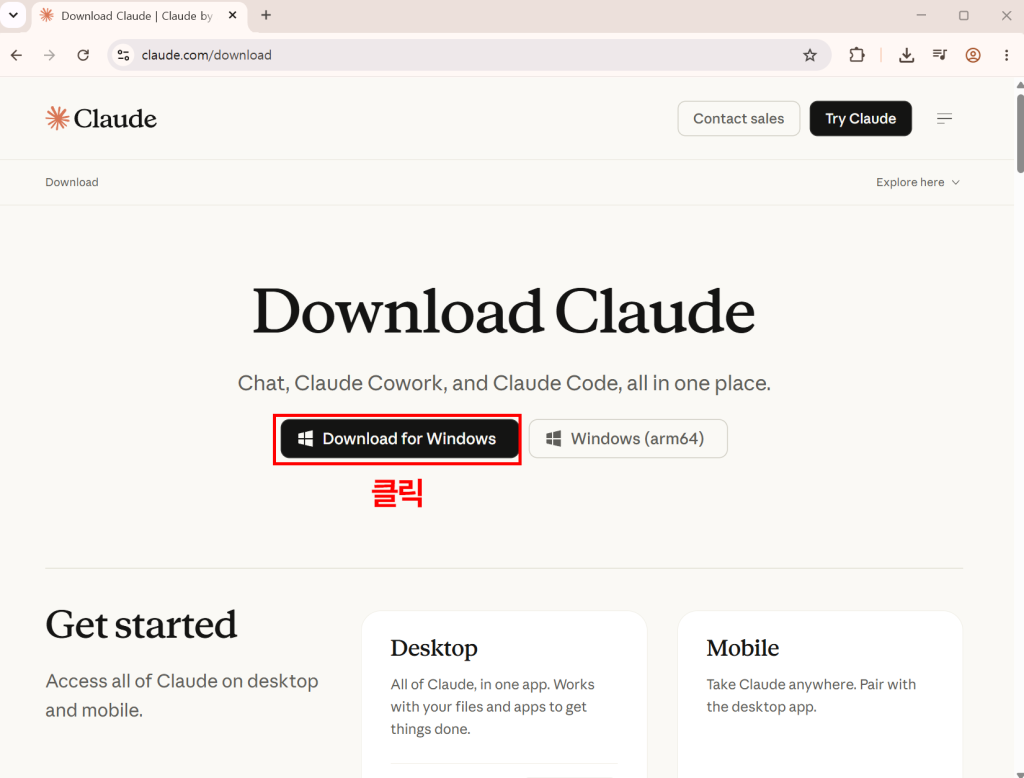Open a new tab with the plus button
The image size is (1024, 778).
click(266, 15)
